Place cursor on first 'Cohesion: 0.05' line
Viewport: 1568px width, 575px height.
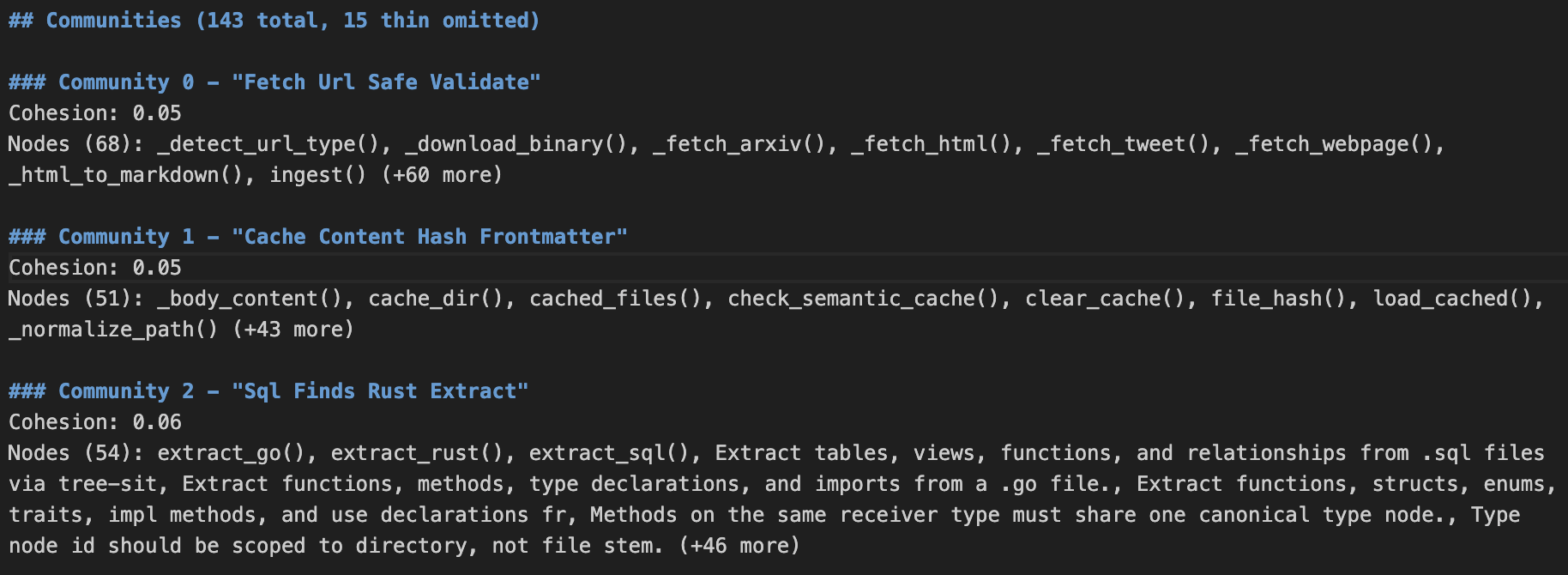point(95,113)
